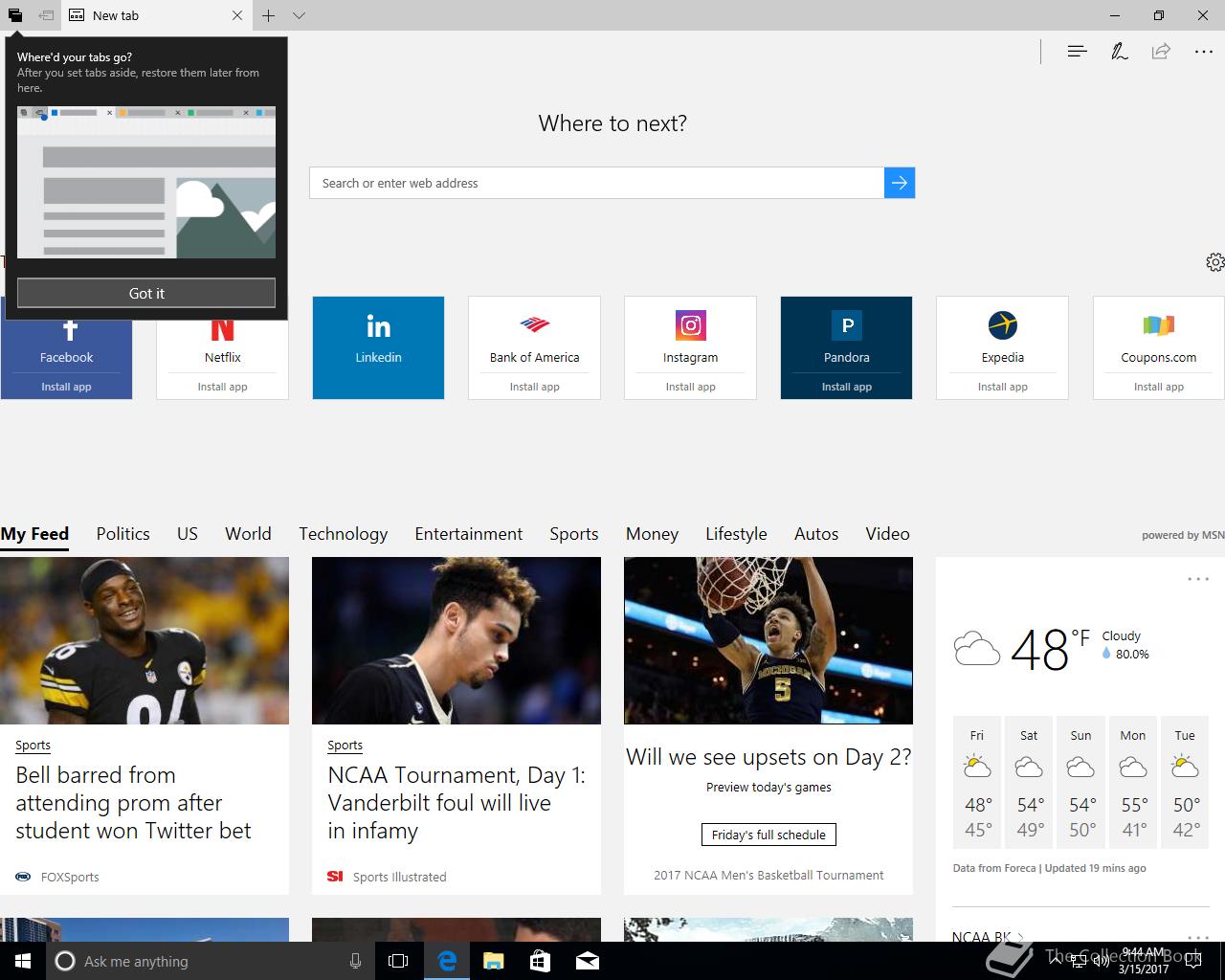Make a web note pen icon
The image size is (1225, 980).
[1119, 52]
